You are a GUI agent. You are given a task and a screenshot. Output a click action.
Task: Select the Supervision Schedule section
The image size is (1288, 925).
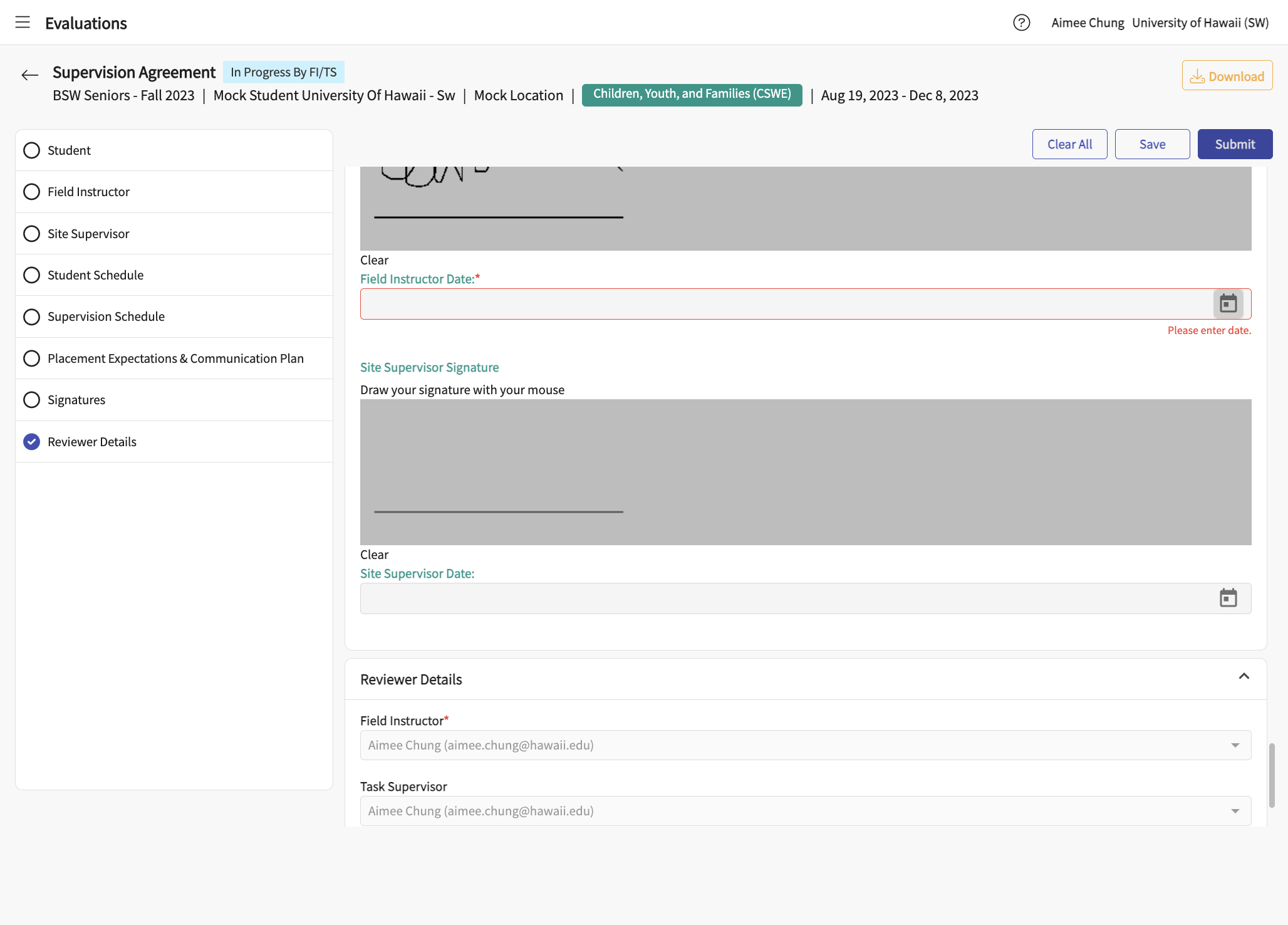(174, 316)
